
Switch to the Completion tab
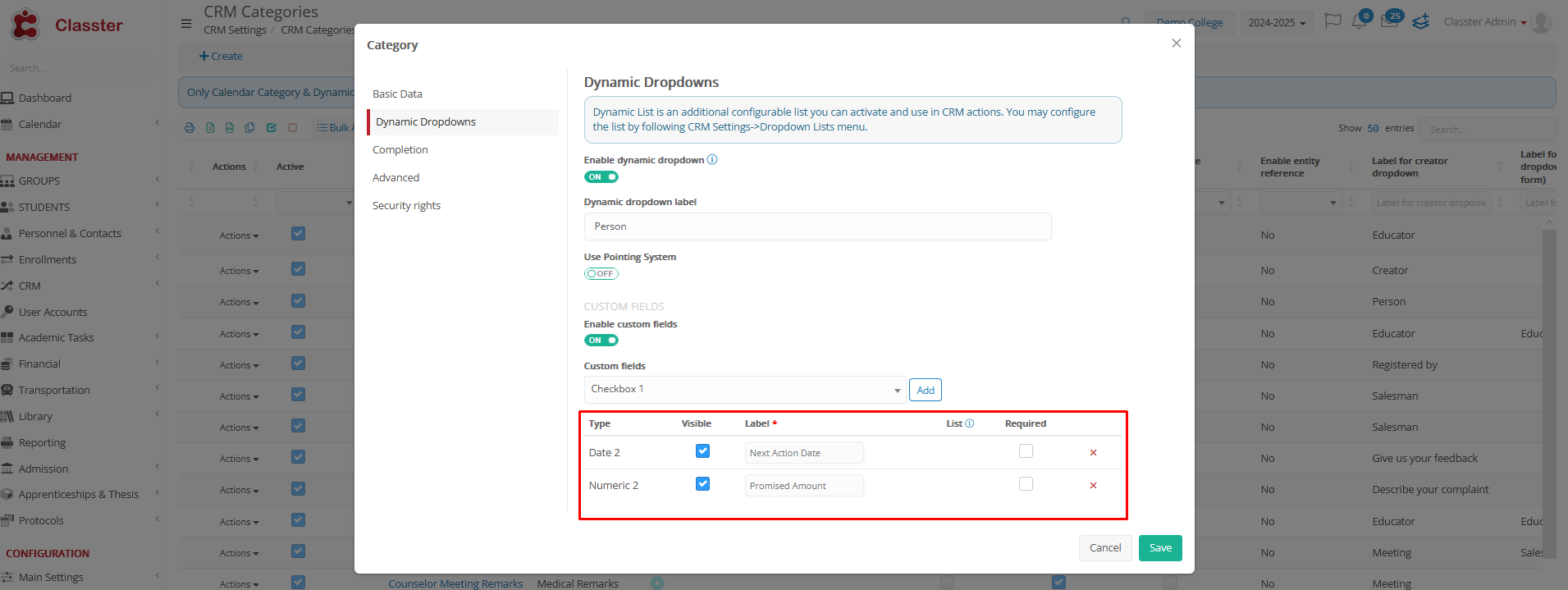pos(400,150)
